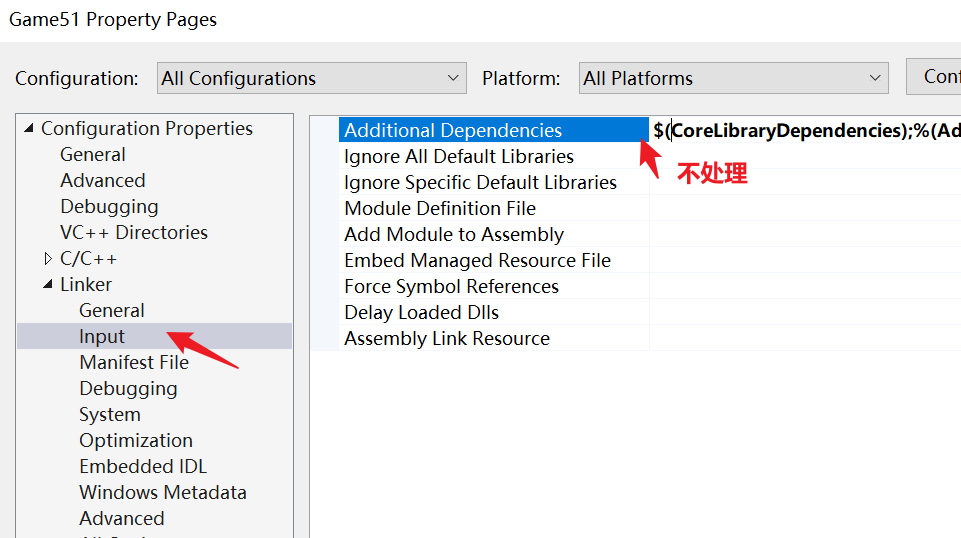Open the Manifest File page
Viewport: 961px width, 538px height.
coord(134,362)
